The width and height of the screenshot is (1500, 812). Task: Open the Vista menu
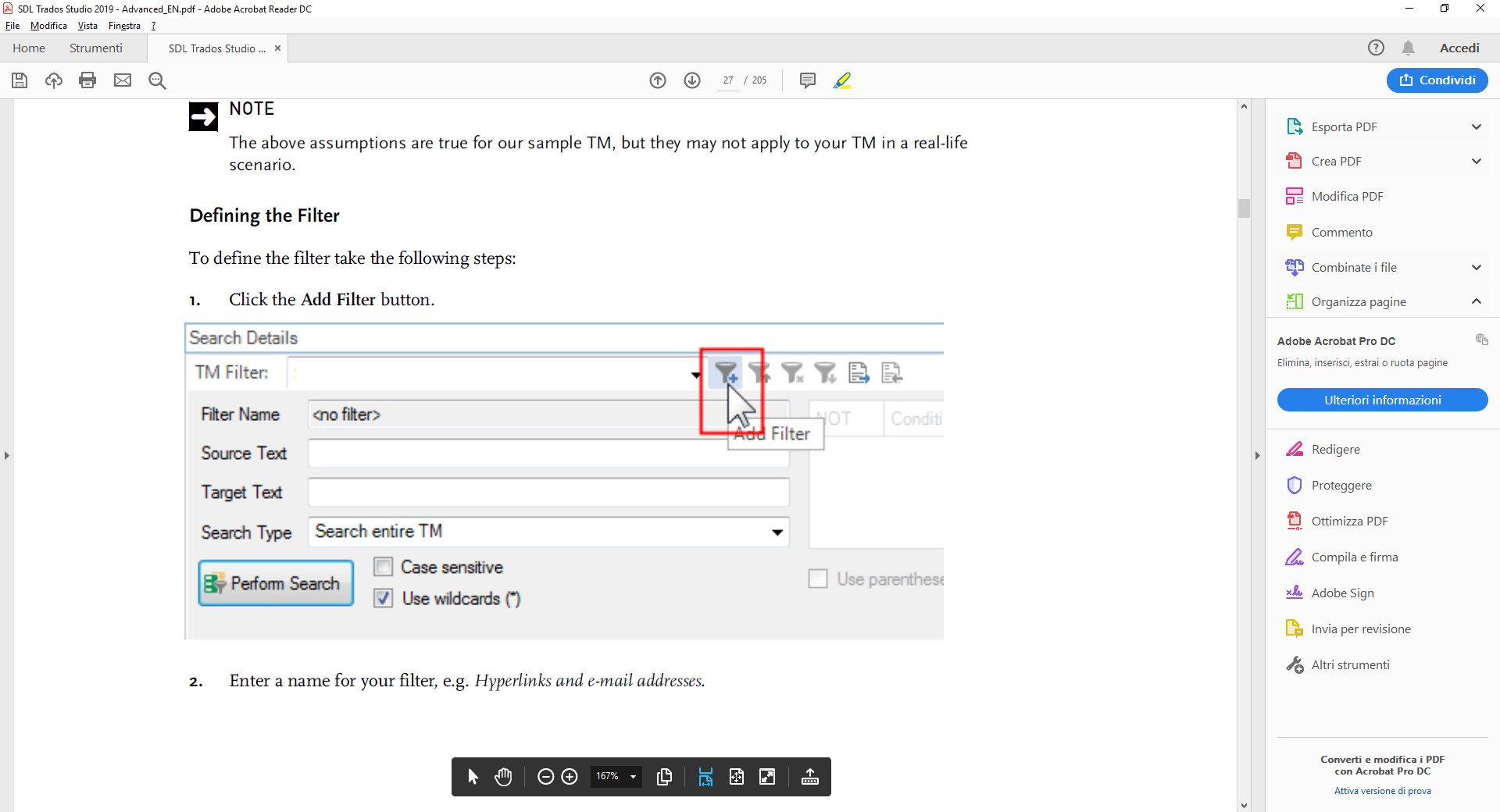87,26
